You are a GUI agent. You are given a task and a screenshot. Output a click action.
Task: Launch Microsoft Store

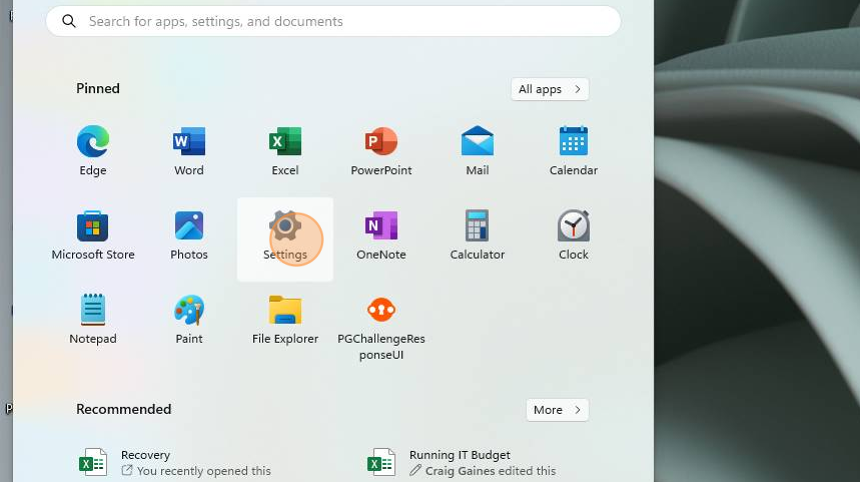(x=93, y=235)
